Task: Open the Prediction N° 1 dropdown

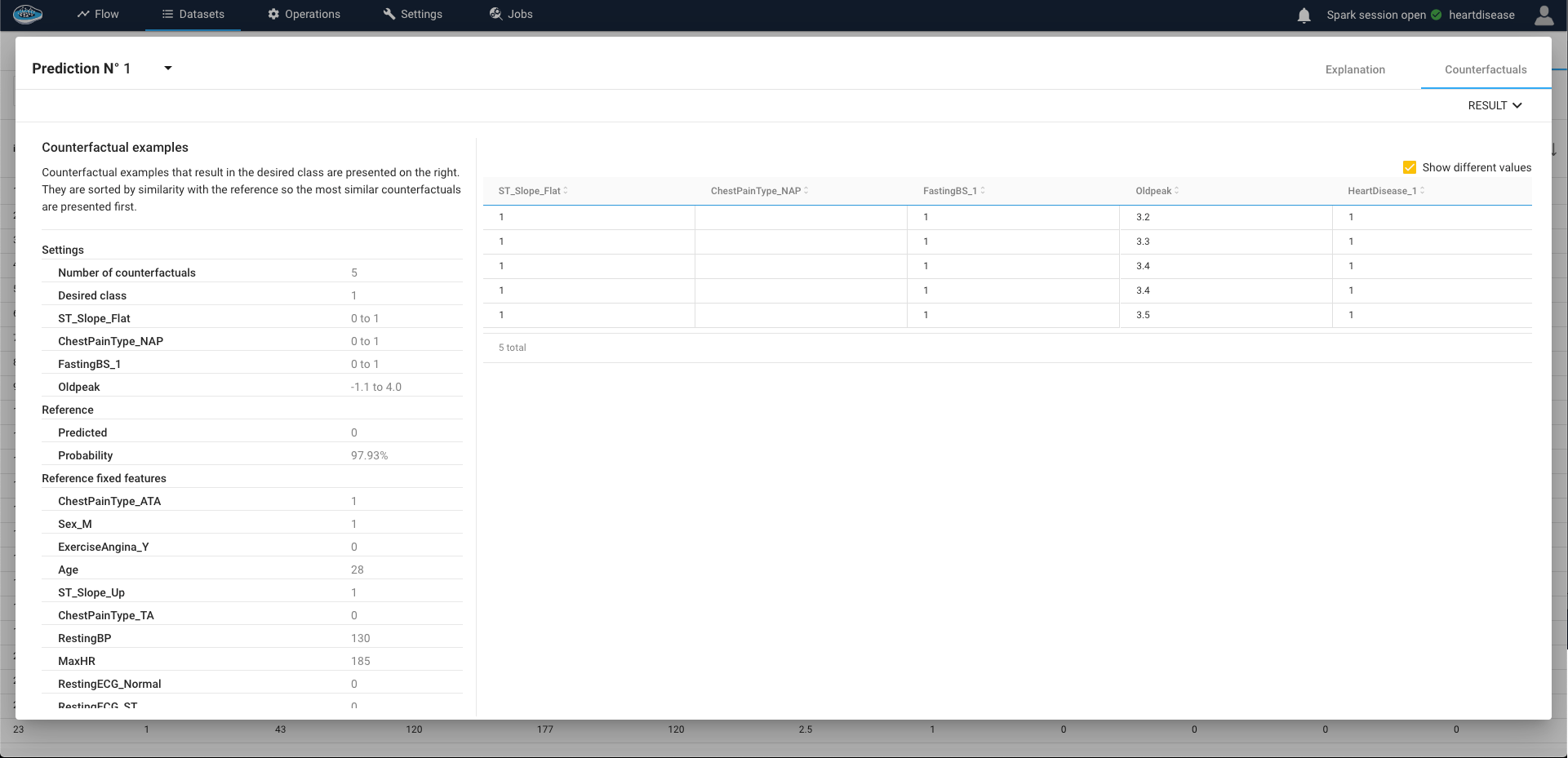Action: pyautogui.click(x=168, y=69)
